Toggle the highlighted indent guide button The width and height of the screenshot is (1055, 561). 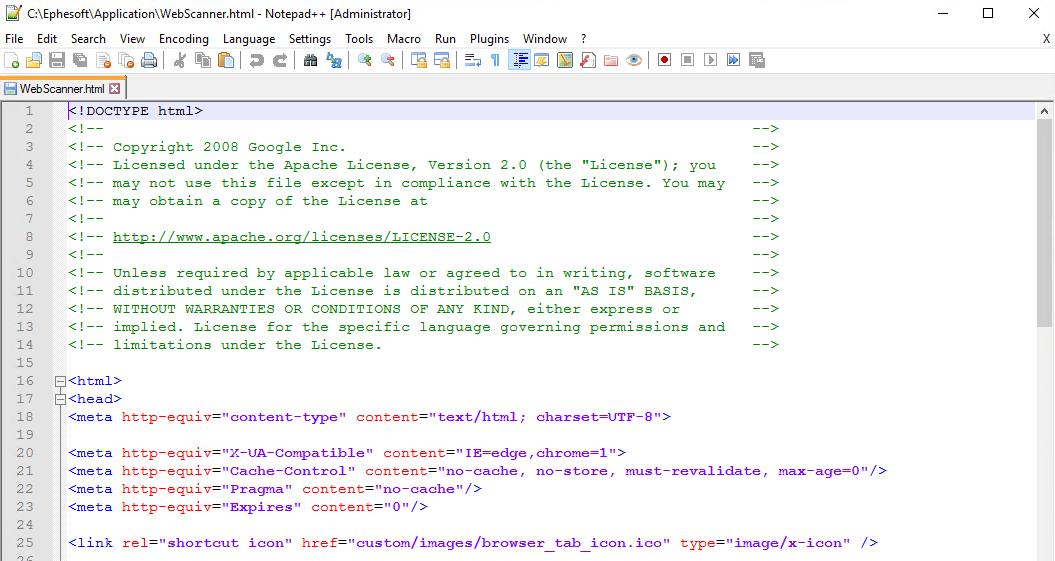[519, 61]
